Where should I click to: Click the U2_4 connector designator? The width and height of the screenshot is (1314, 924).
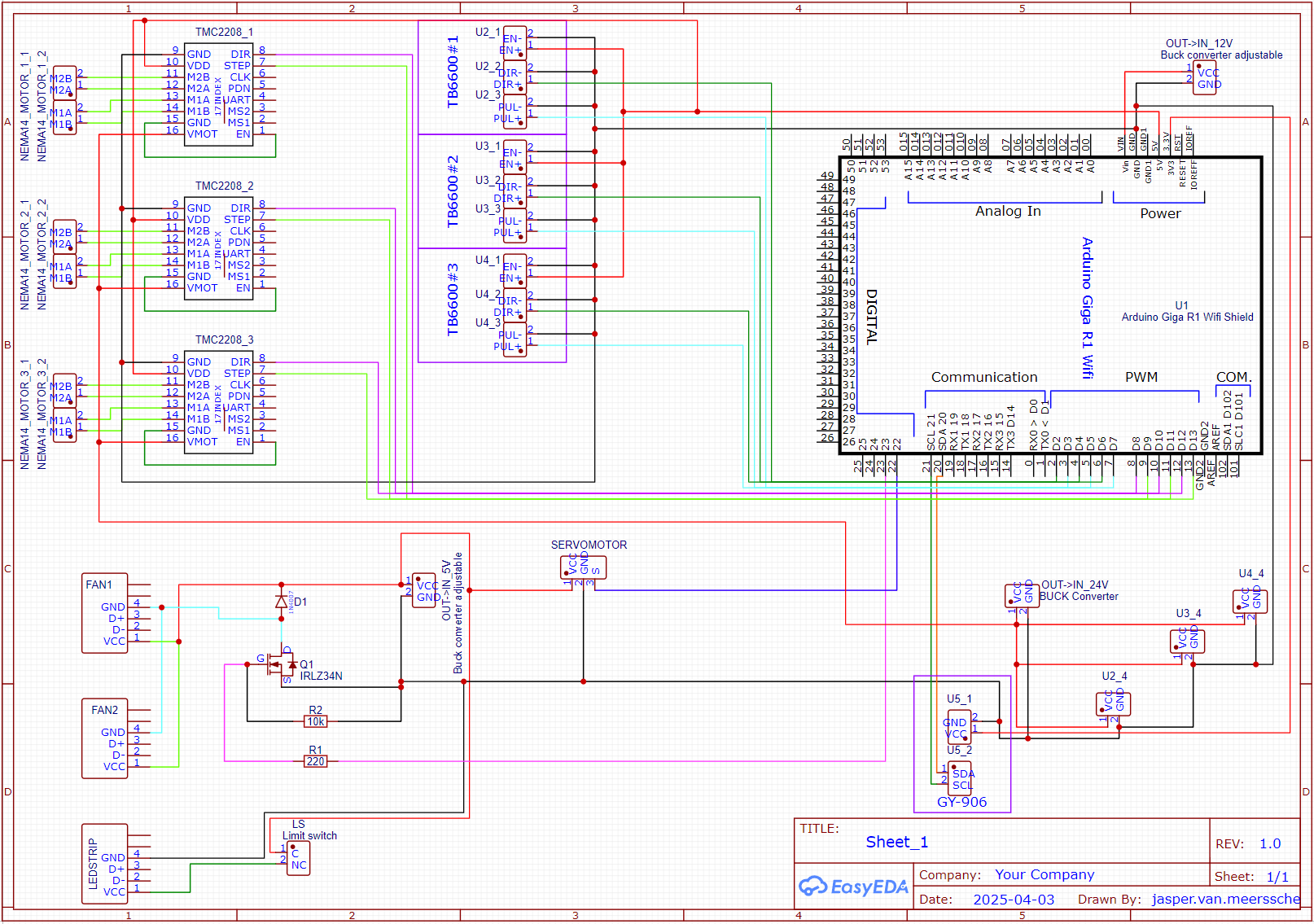click(1115, 676)
